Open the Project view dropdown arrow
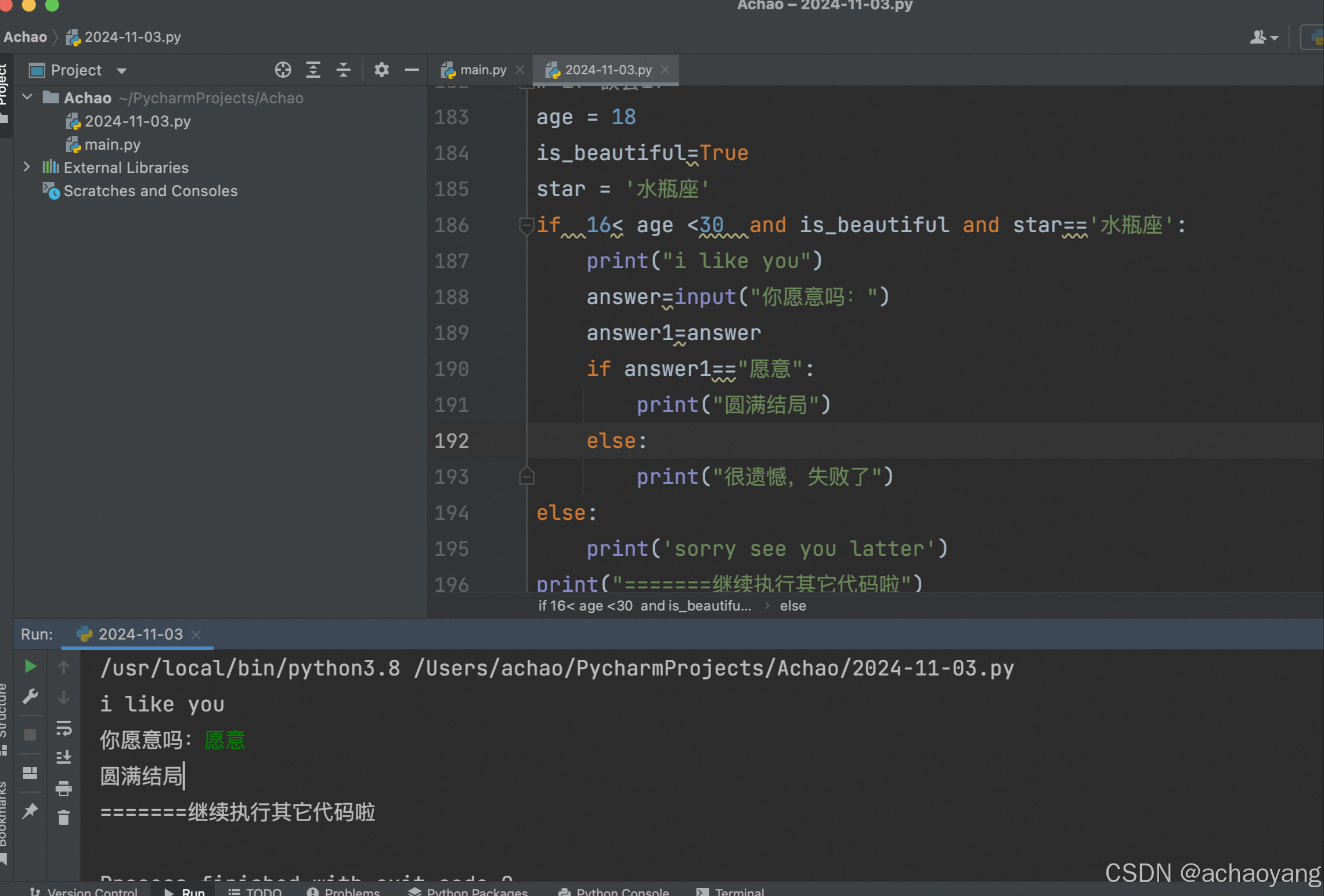 tap(121, 71)
